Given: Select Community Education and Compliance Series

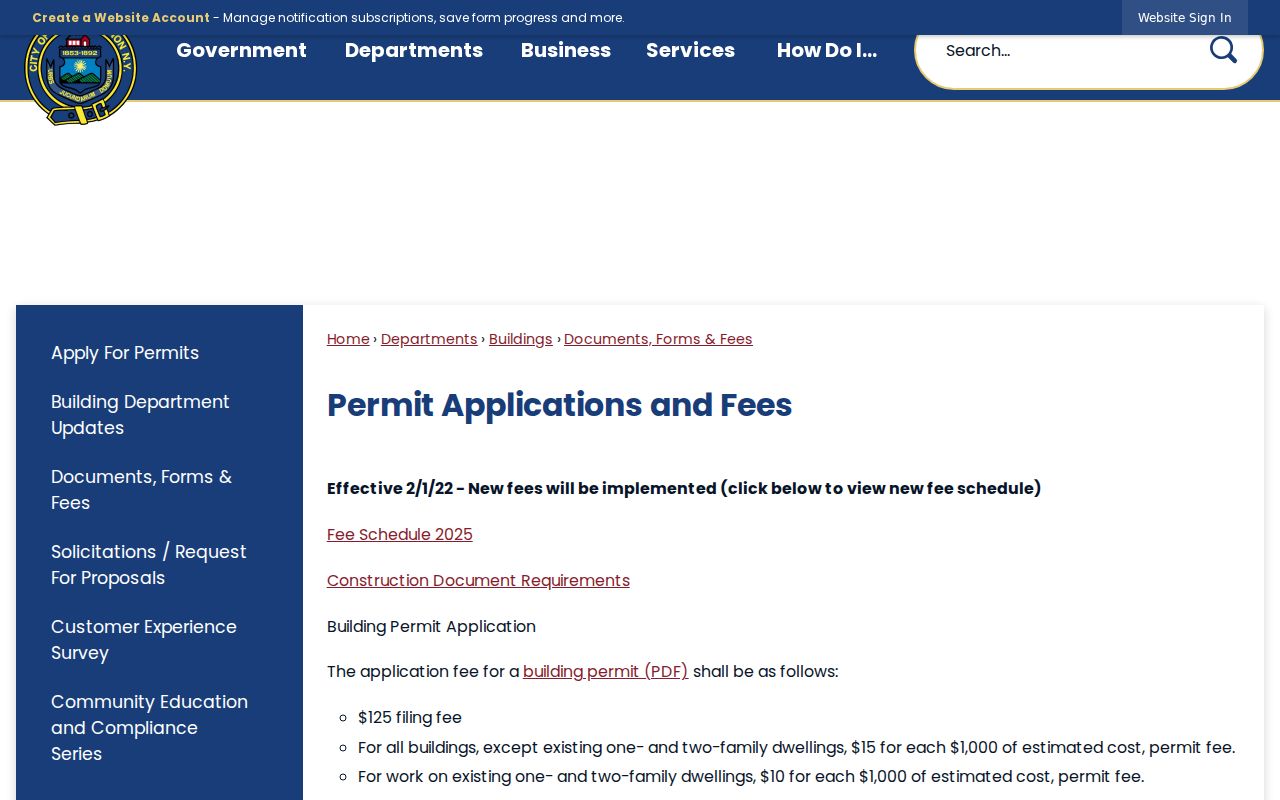Looking at the screenshot, I should (149, 728).
